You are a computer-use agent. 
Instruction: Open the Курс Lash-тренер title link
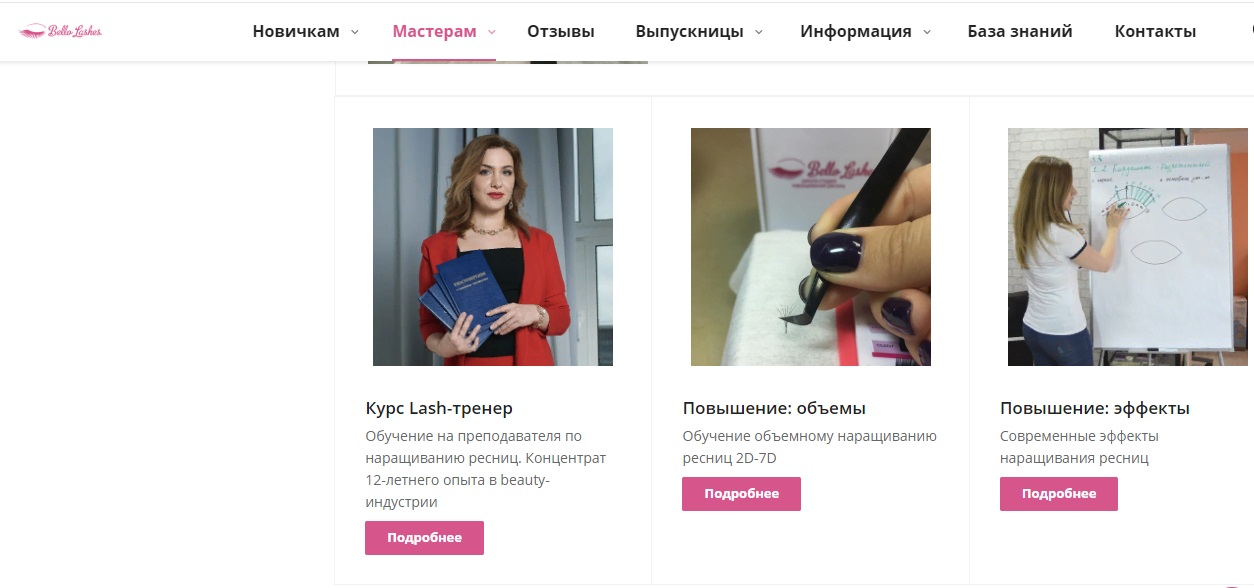439,408
